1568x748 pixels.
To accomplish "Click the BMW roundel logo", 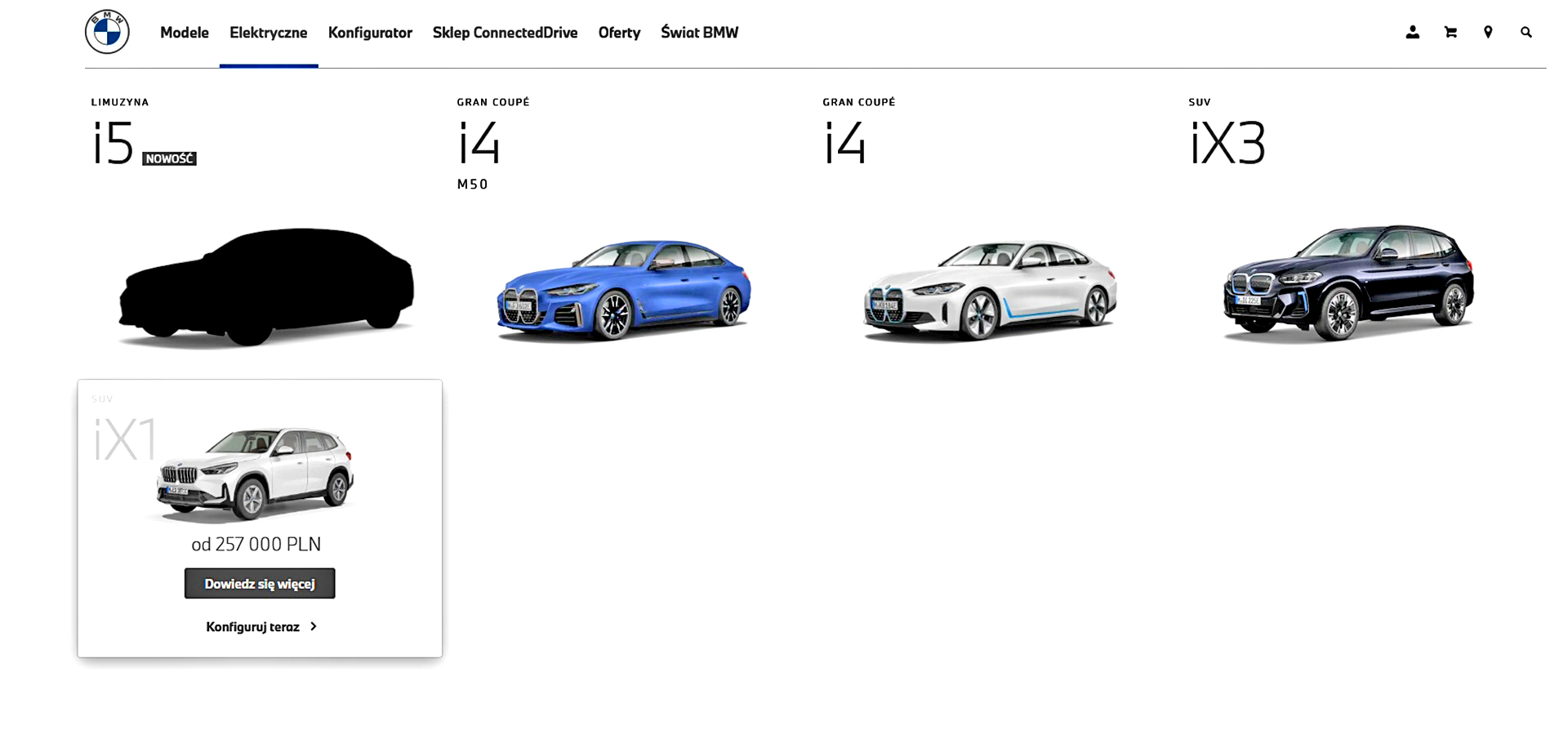I will pyautogui.click(x=107, y=33).
